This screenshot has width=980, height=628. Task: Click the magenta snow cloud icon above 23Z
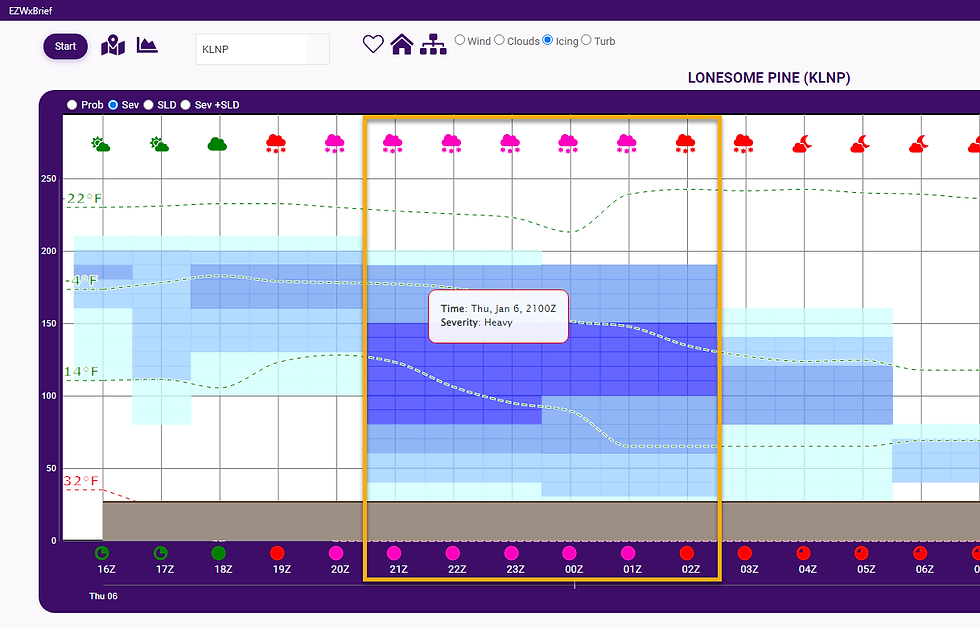click(x=510, y=143)
